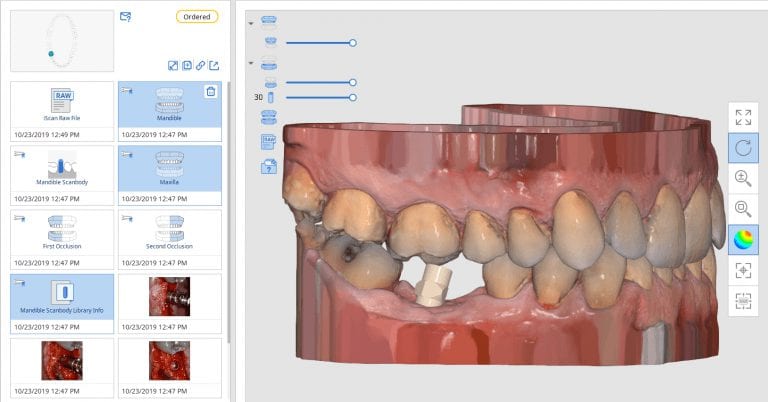Select Mandible Scanbody Library Info card

click(x=62, y=304)
